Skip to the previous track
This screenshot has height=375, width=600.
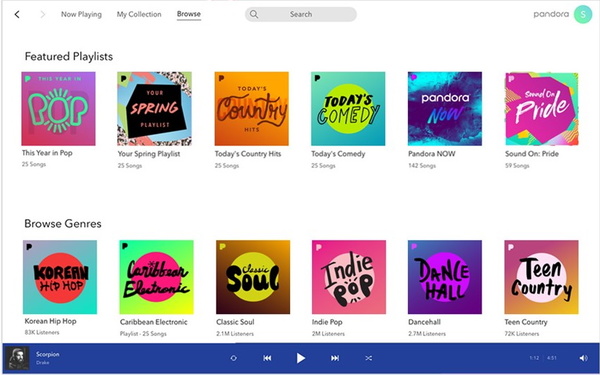coord(267,358)
